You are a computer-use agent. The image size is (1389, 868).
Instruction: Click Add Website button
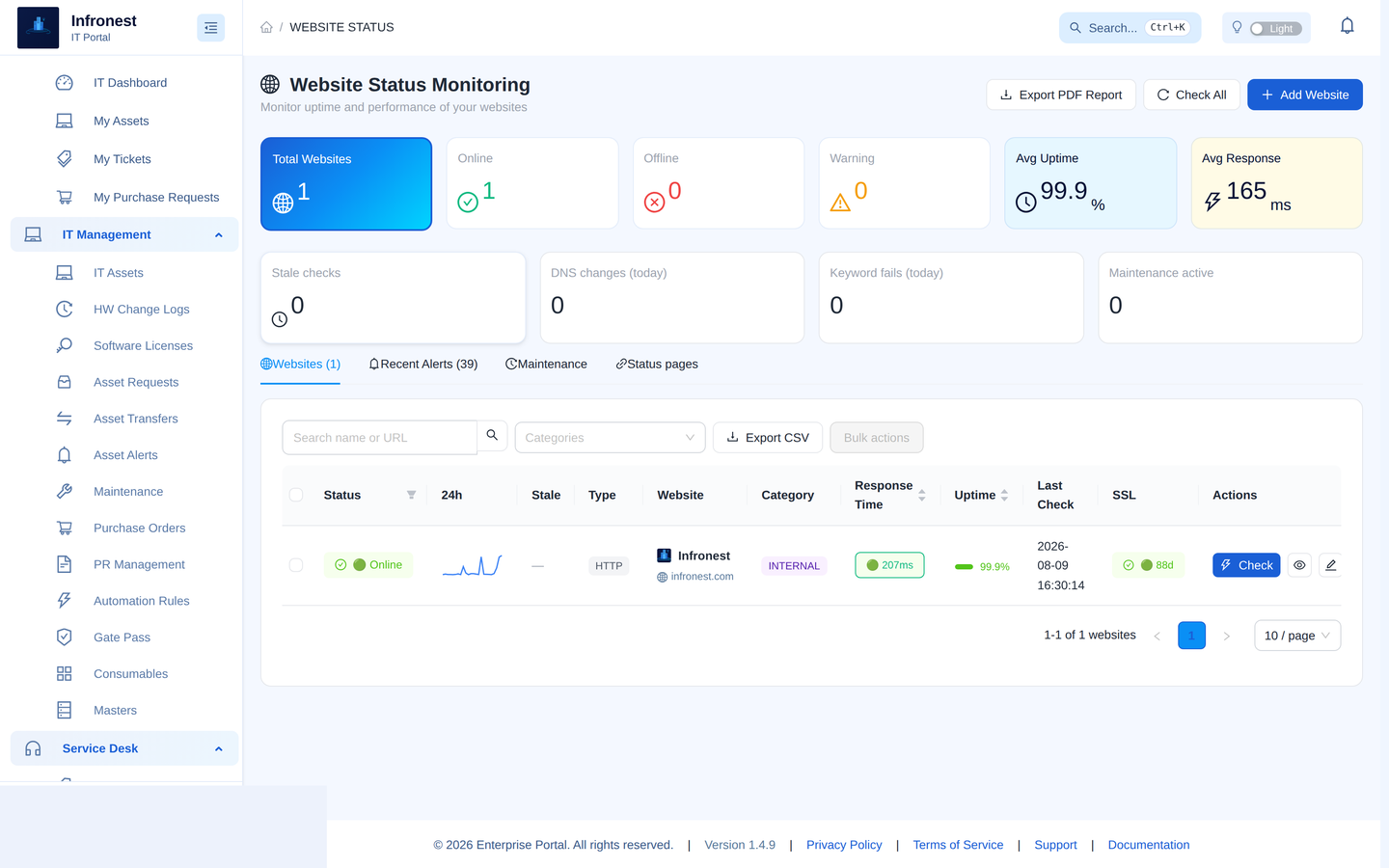[x=1305, y=95]
